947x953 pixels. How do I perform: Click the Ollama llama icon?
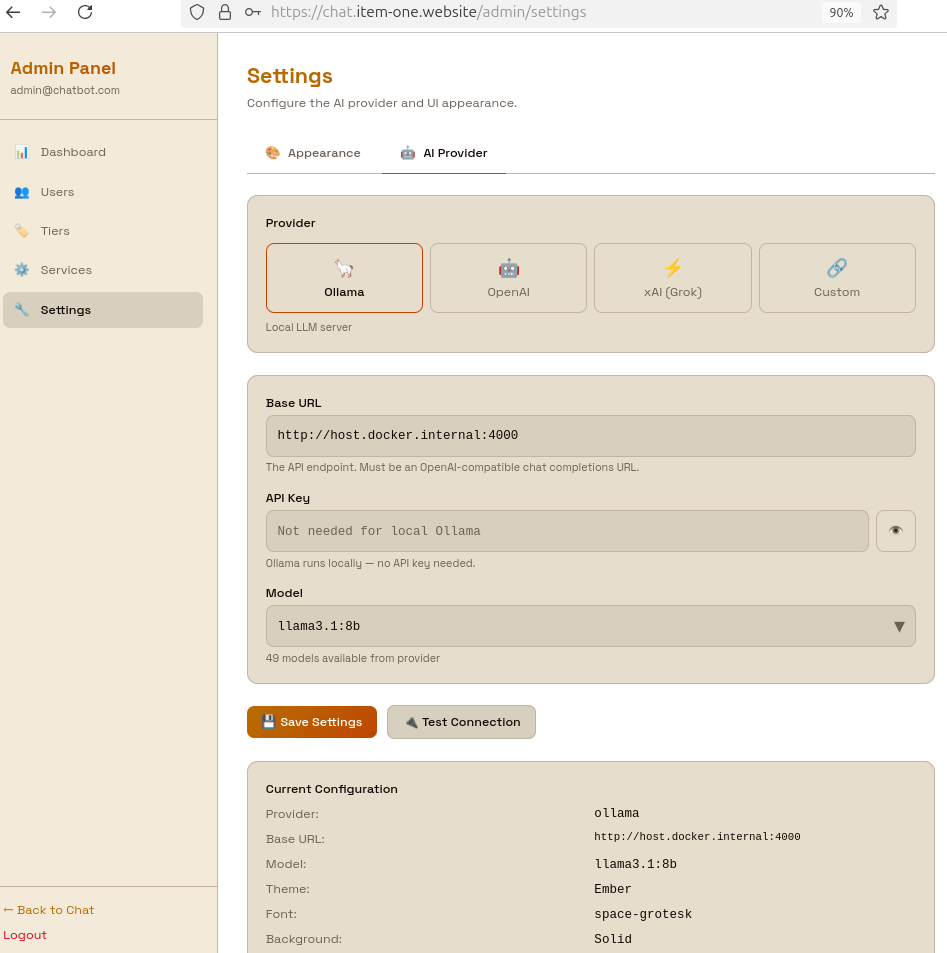[344, 268]
